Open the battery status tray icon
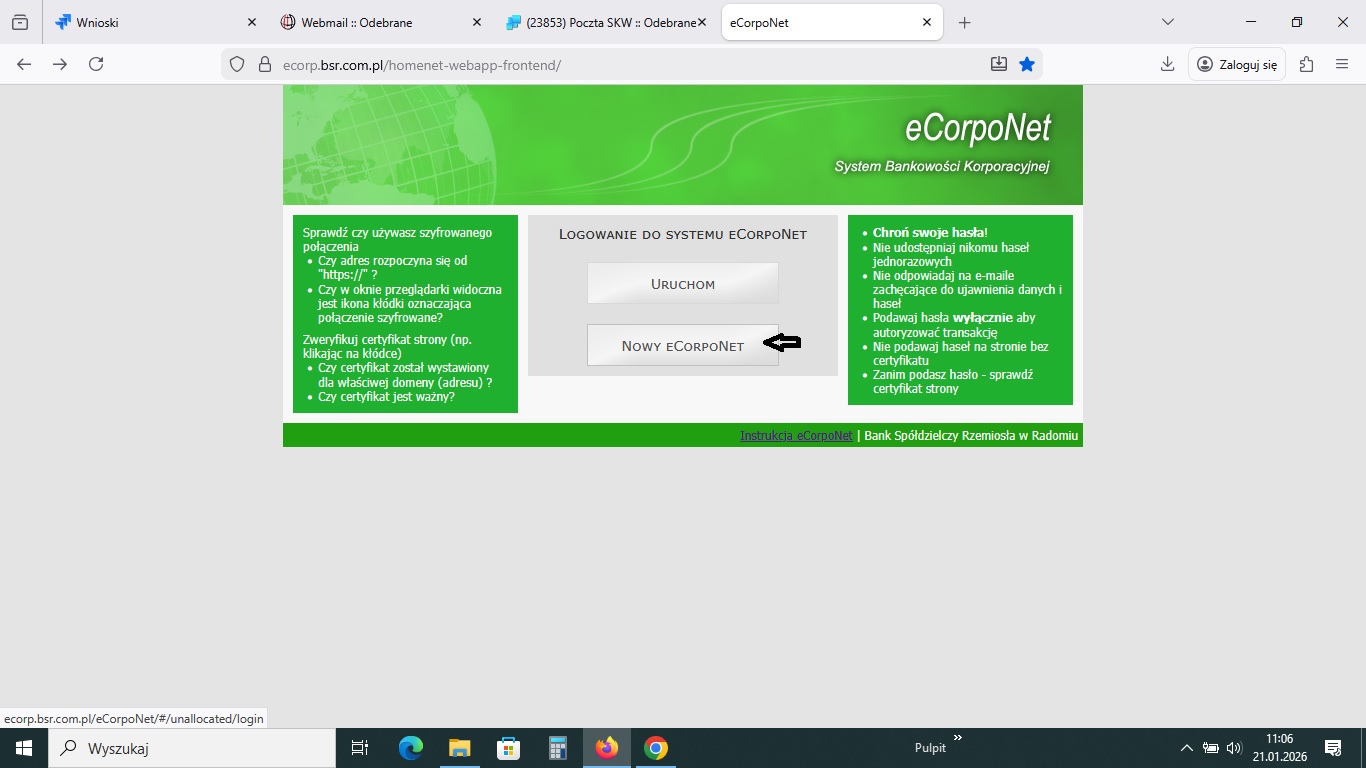This screenshot has width=1366, height=768. tap(1210, 748)
